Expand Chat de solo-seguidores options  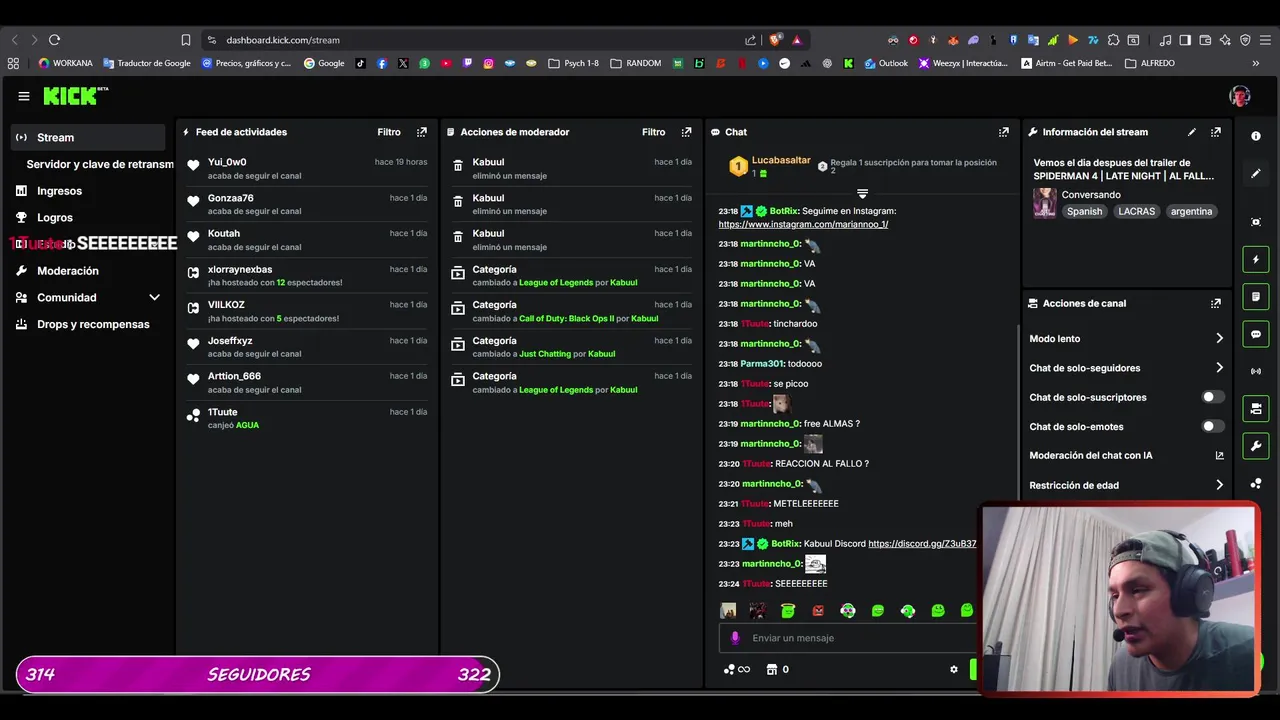click(1126, 368)
